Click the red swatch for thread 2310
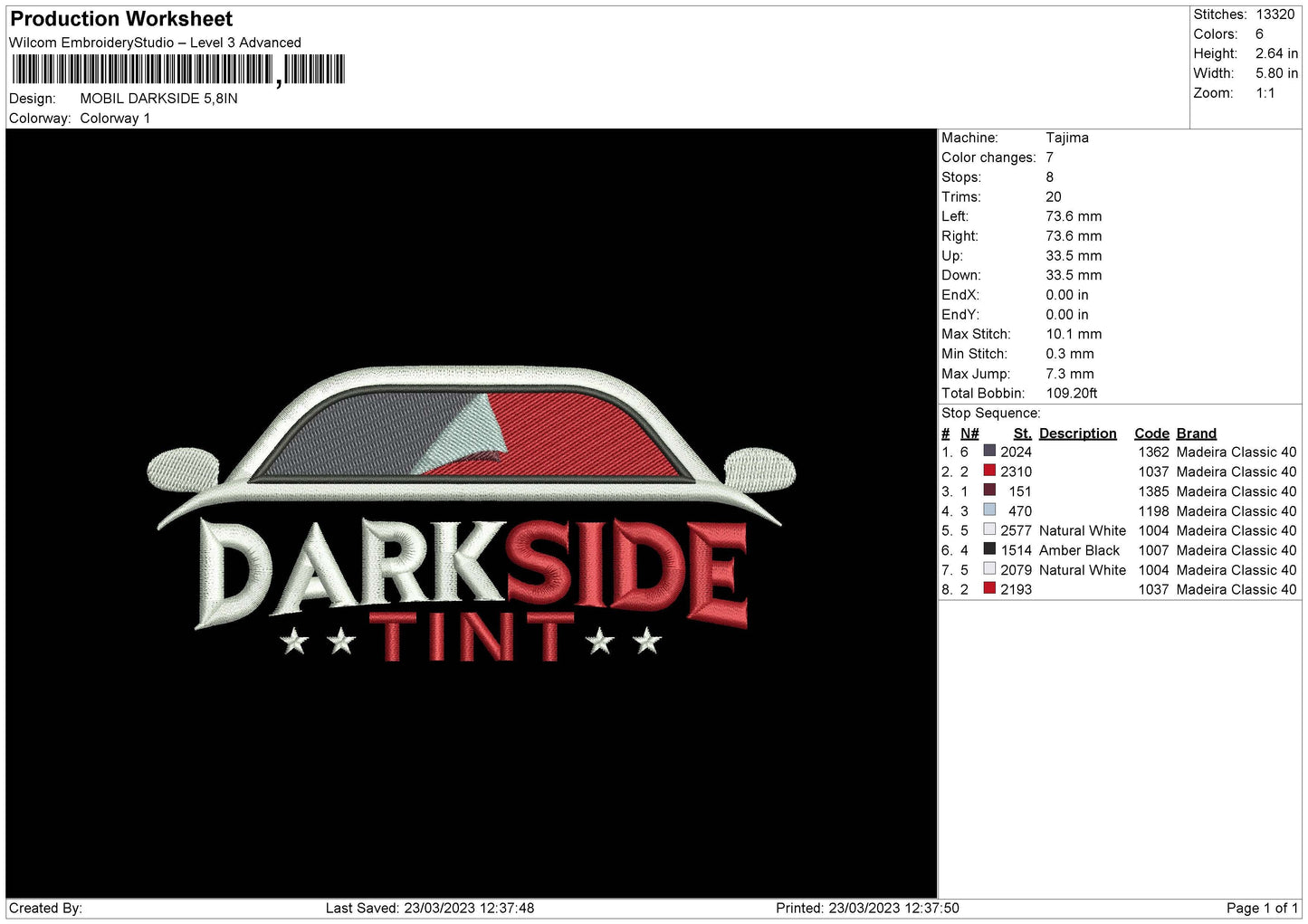The height and width of the screenshot is (924, 1308). [x=989, y=471]
